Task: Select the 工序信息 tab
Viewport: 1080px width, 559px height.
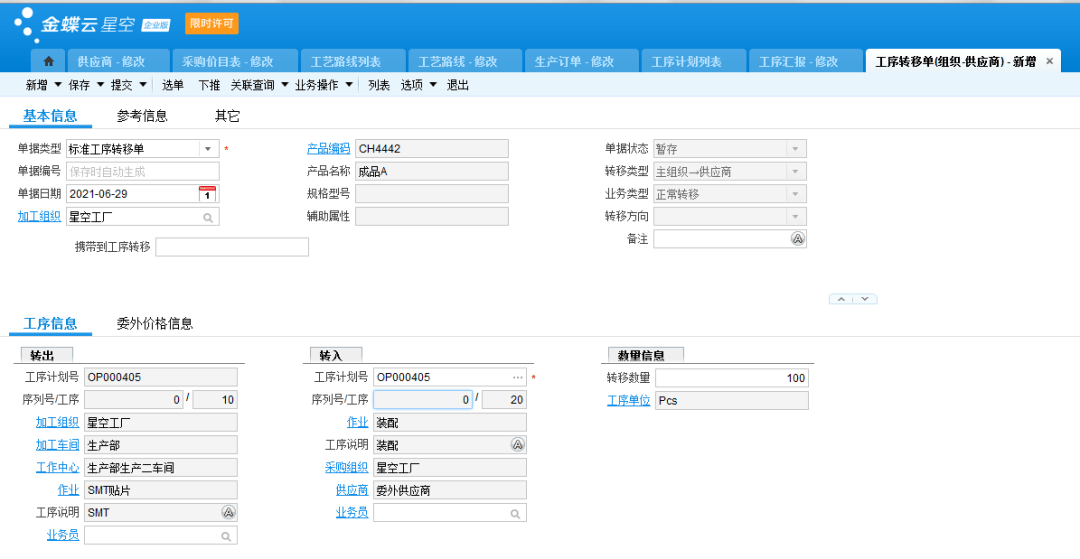Action: point(50,324)
